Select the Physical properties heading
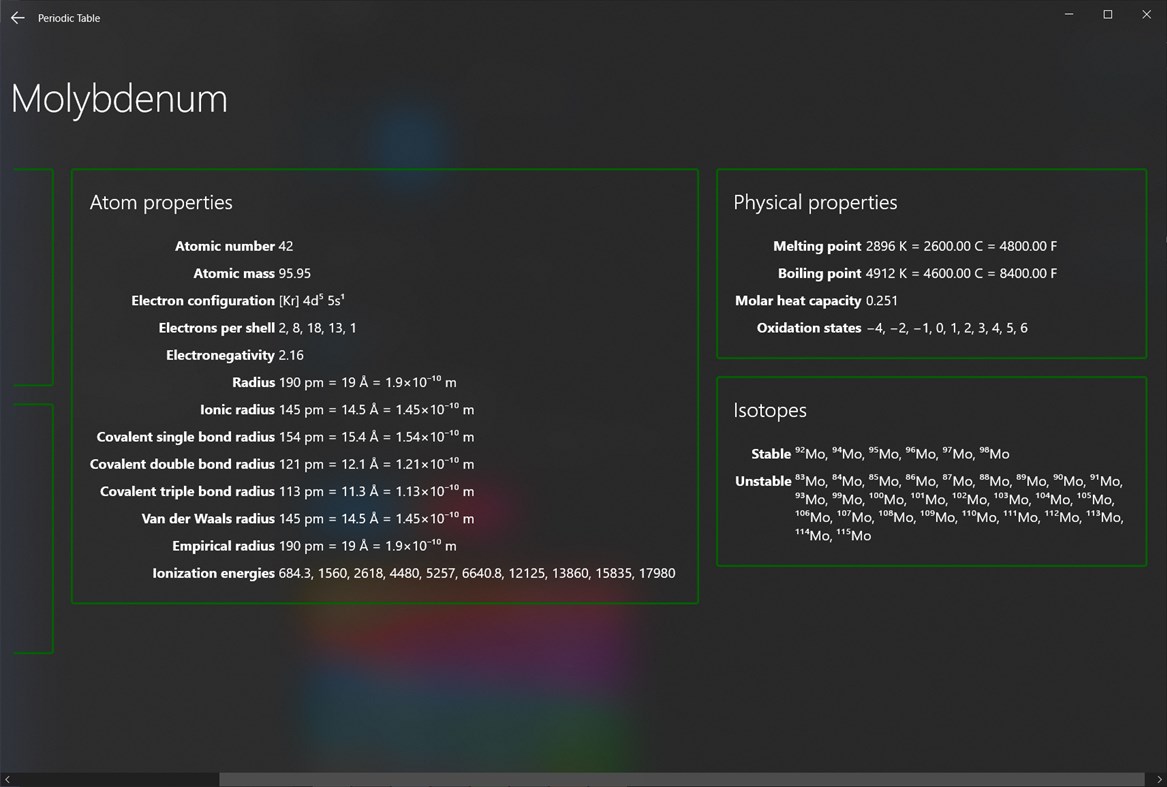This screenshot has height=787, width=1167. (x=815, y=203)
